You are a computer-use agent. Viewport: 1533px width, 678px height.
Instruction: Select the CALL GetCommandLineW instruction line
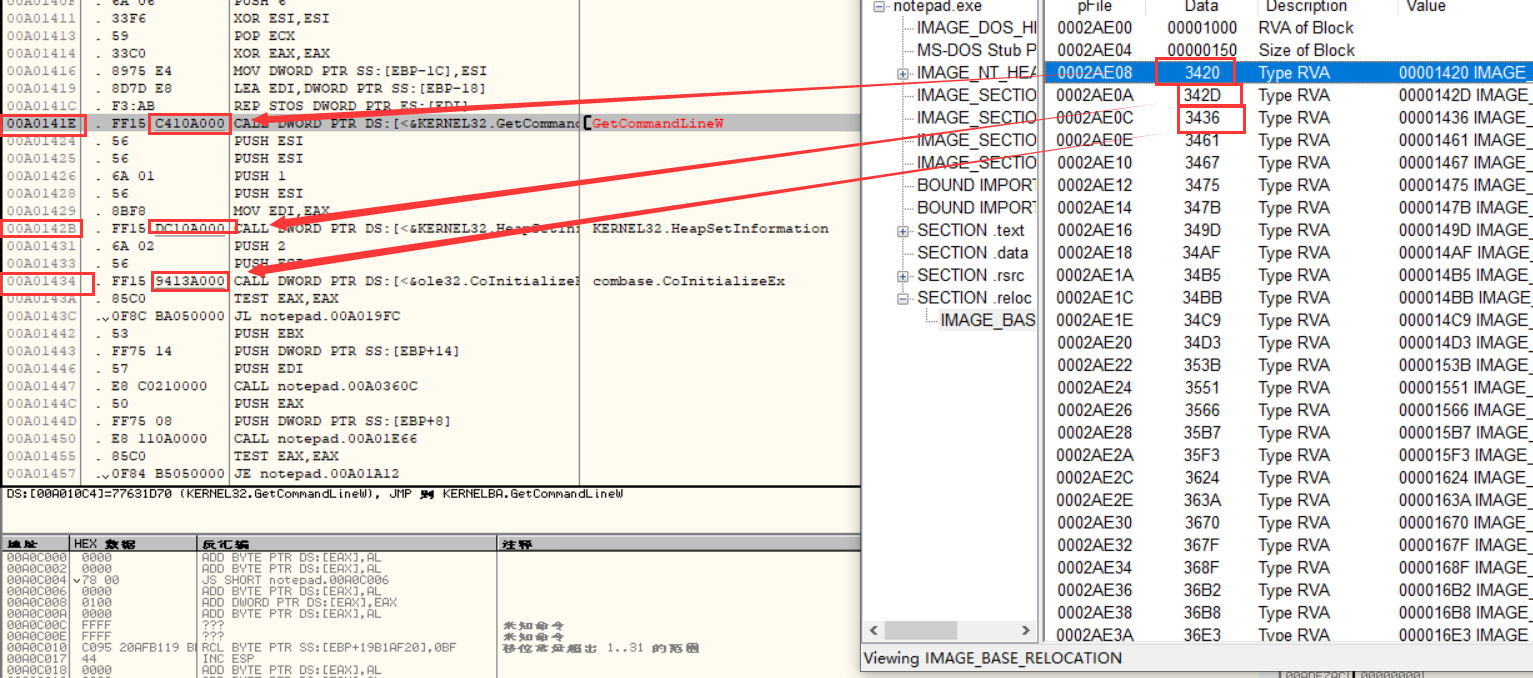400,124
